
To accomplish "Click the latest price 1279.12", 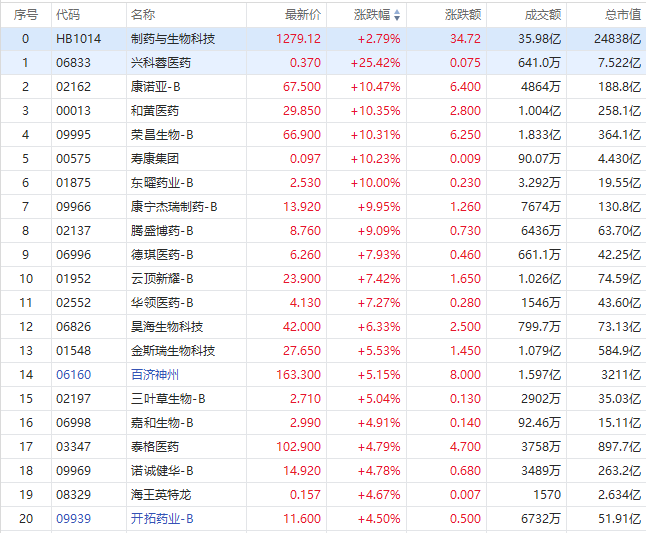I will tap(298, 39).
